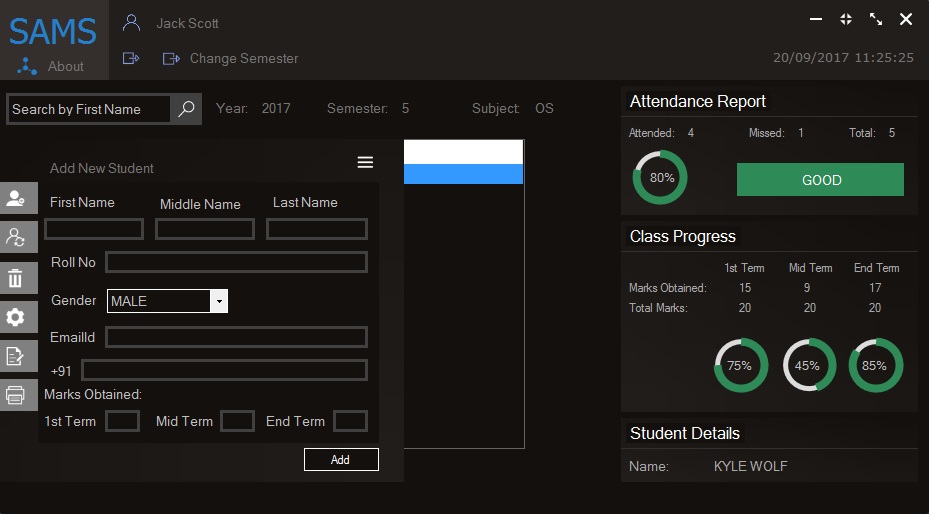Open settings gear in sidebar
The width and height of the screenshot is (929, 514).
tap(17, 317)
